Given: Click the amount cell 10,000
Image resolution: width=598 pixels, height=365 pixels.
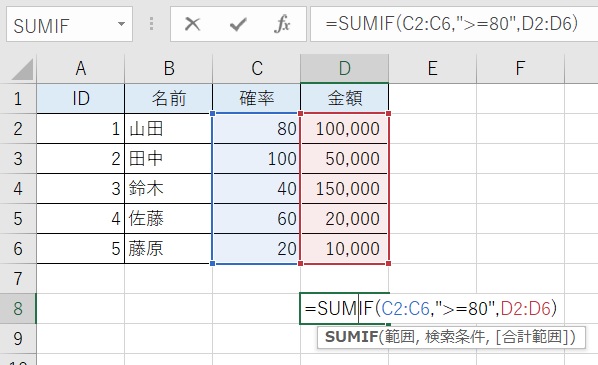Looking at the screenshot, I should coord(344,249).
